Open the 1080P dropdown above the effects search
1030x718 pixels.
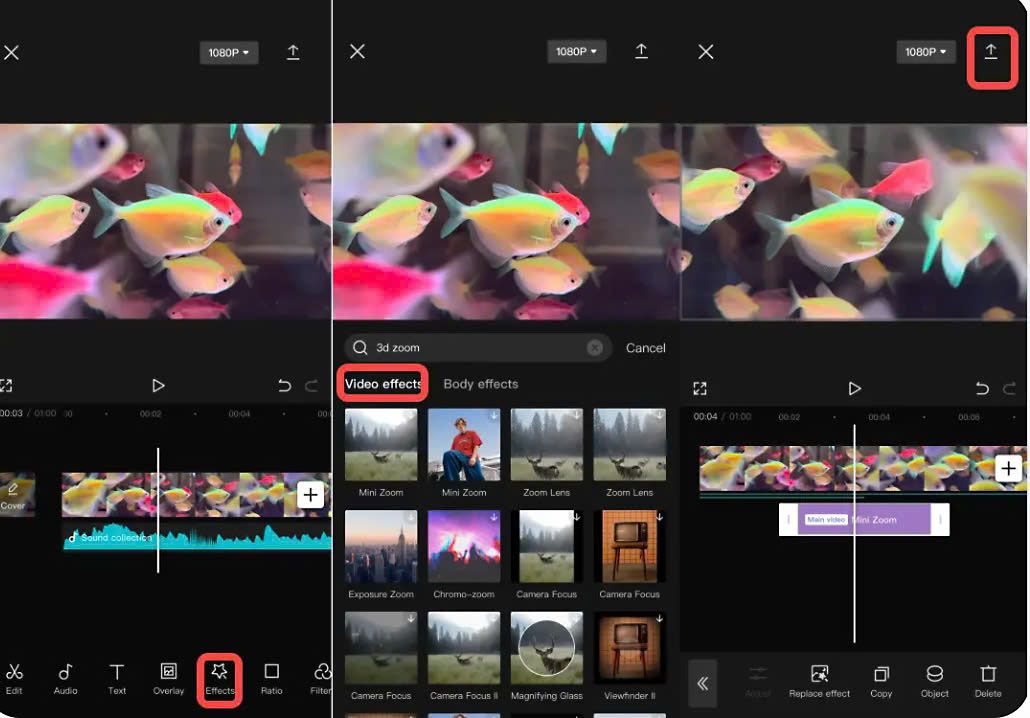click(576, 52)
